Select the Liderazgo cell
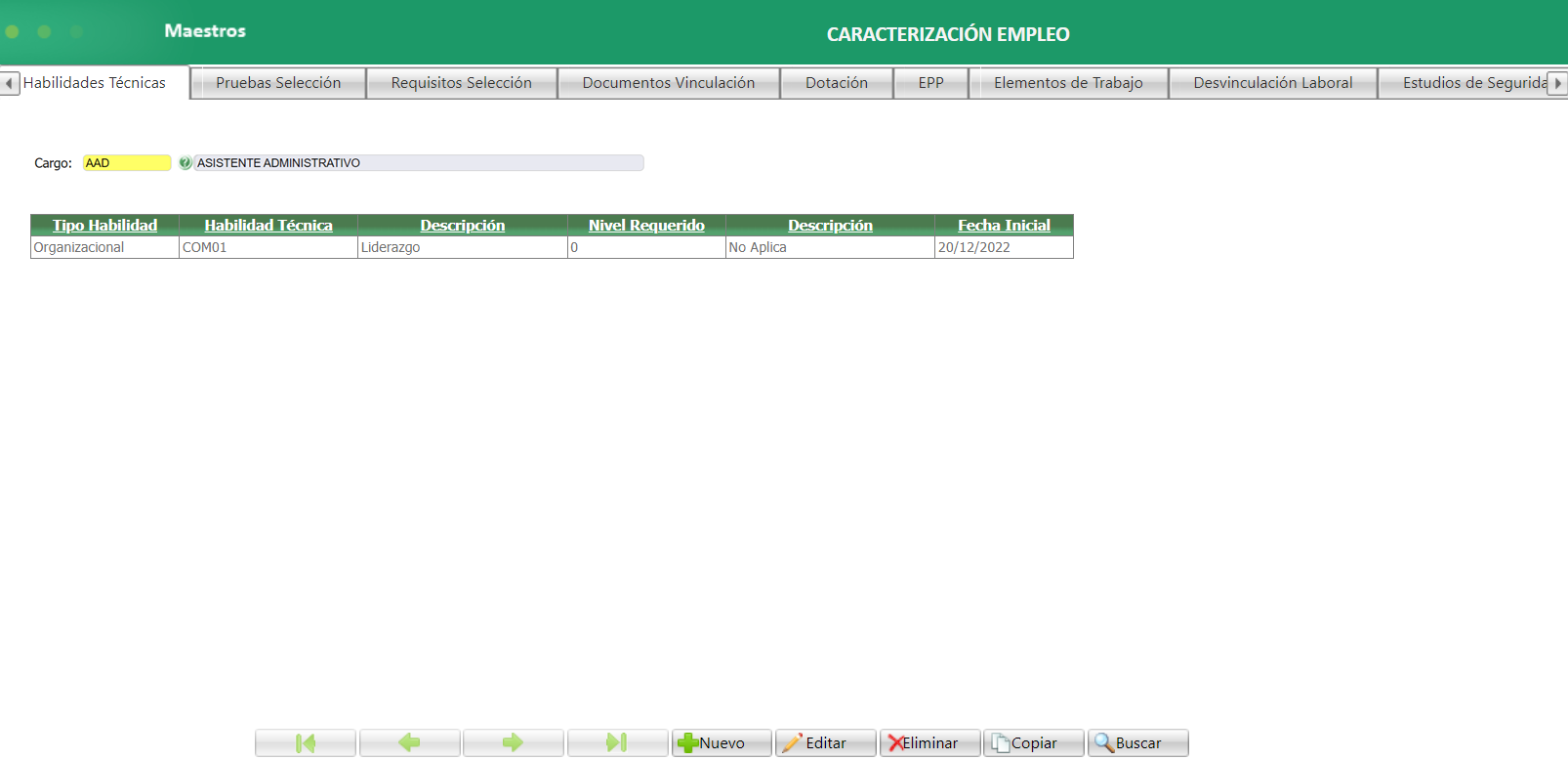This screenshot has height=760, width=1568. (x=463, y=247)
